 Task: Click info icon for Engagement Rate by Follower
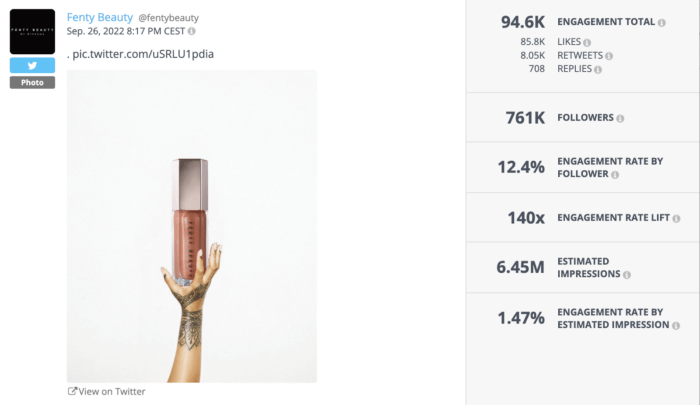(x=615, y=175)
